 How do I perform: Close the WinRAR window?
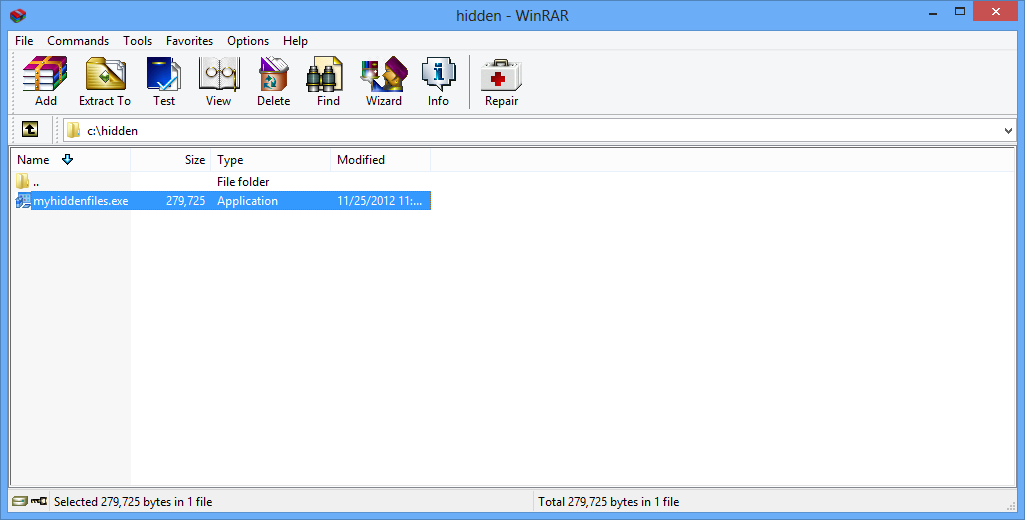996,12
